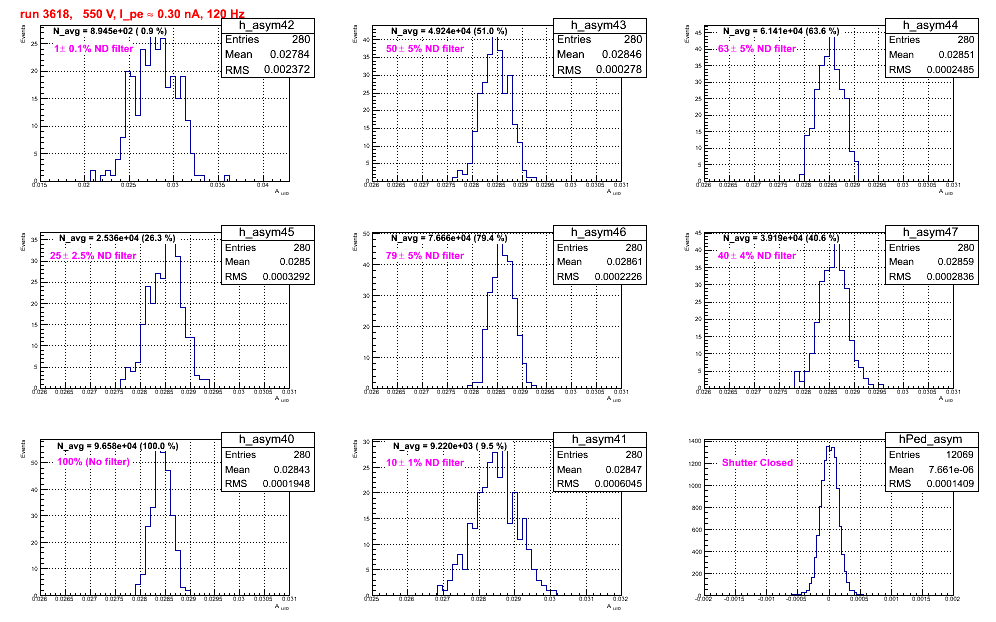Click RMS value 0.0001409 in hPed_asym

coord(950,483)
